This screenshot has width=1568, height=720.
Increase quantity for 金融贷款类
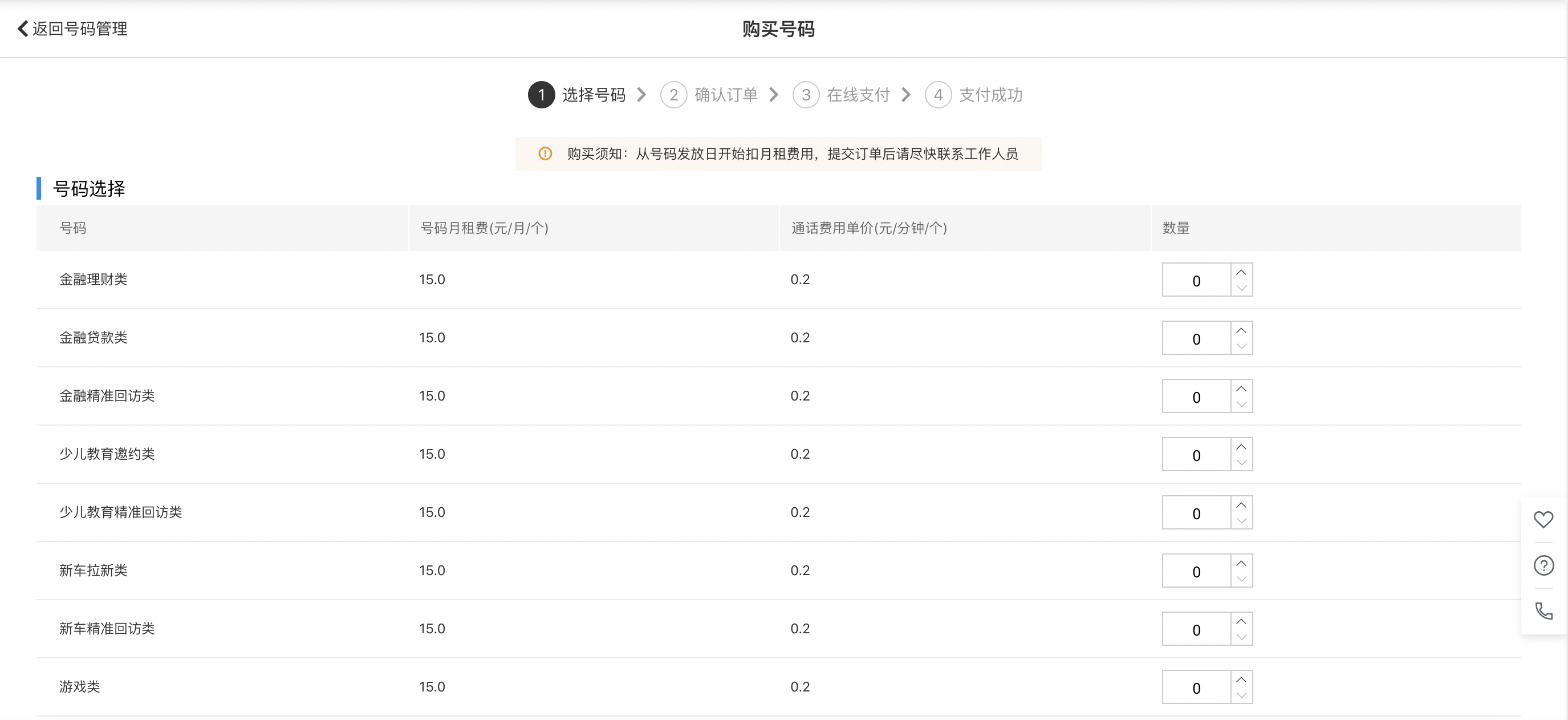pos(1241,330)
